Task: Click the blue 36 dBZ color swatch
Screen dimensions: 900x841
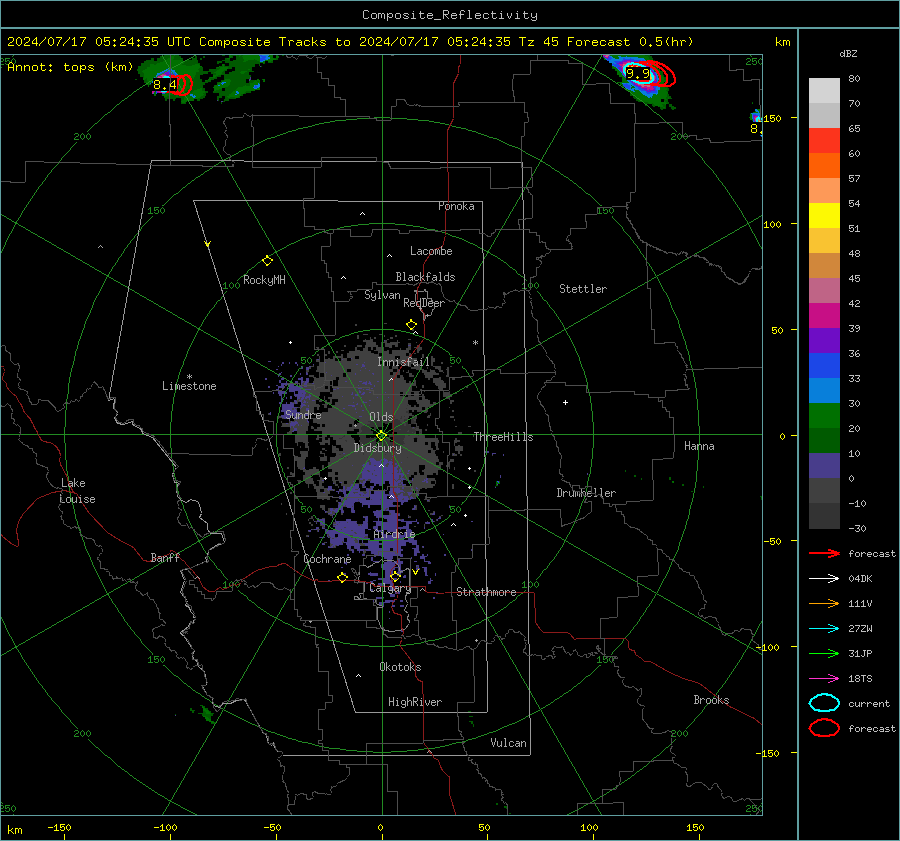Action: pyautogui.click(x=824, y=365)
